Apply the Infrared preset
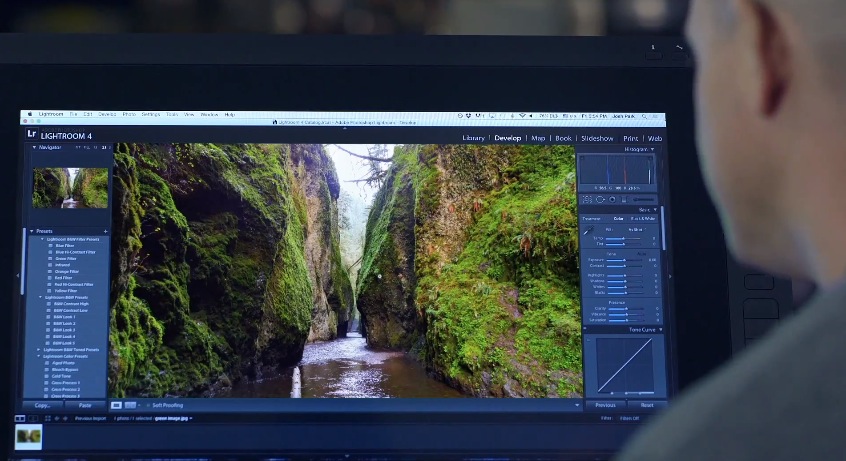 [63, 265]
